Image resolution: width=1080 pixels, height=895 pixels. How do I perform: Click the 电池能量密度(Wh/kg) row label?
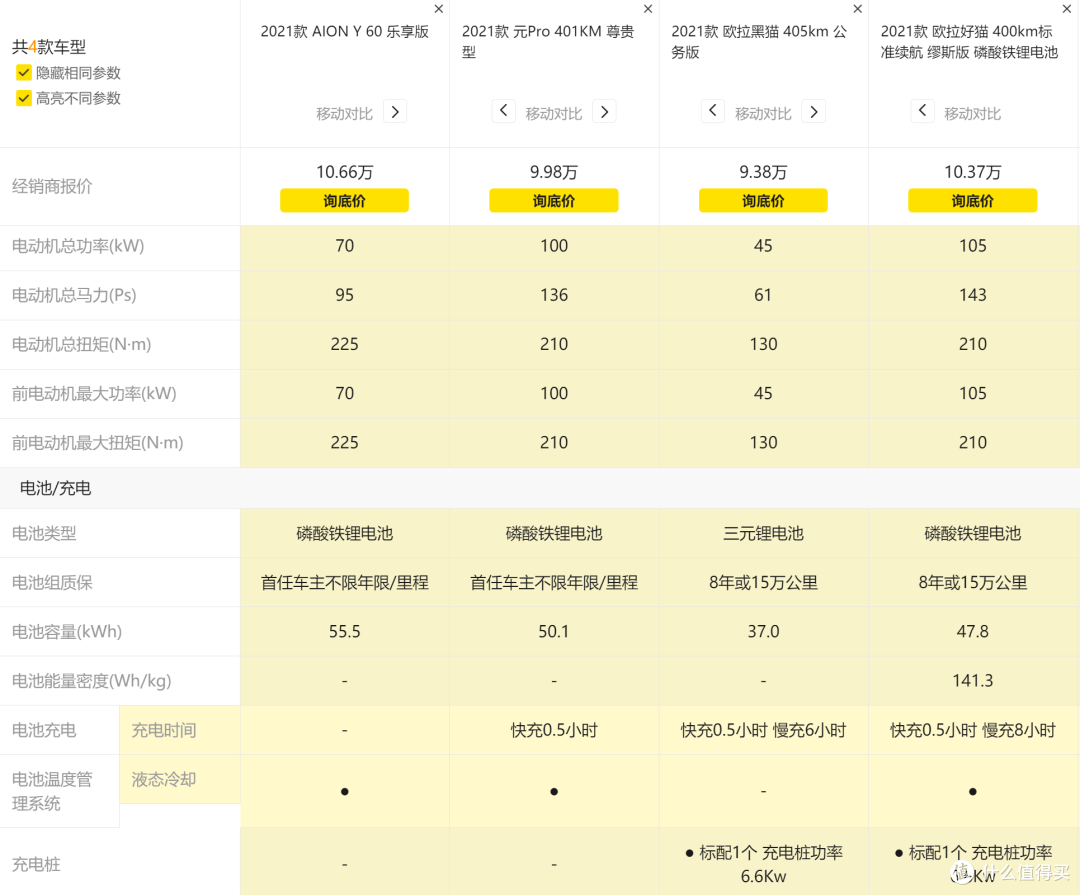pos(92,681)
